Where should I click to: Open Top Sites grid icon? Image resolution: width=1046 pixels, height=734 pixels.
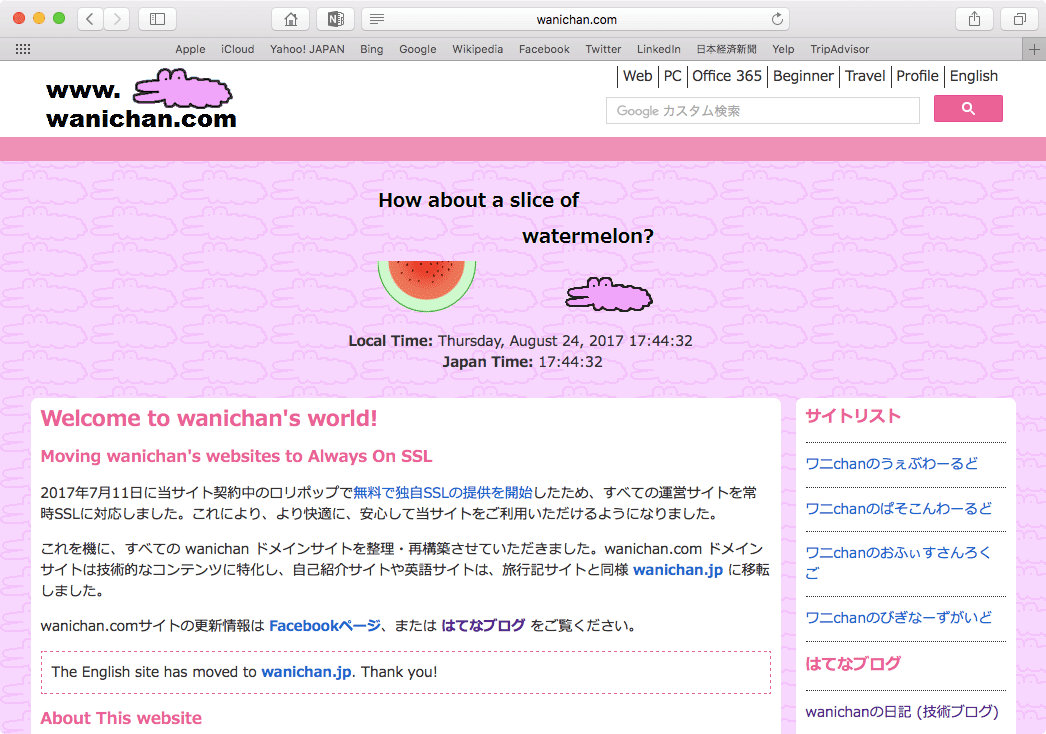click(x=23, y=49)
